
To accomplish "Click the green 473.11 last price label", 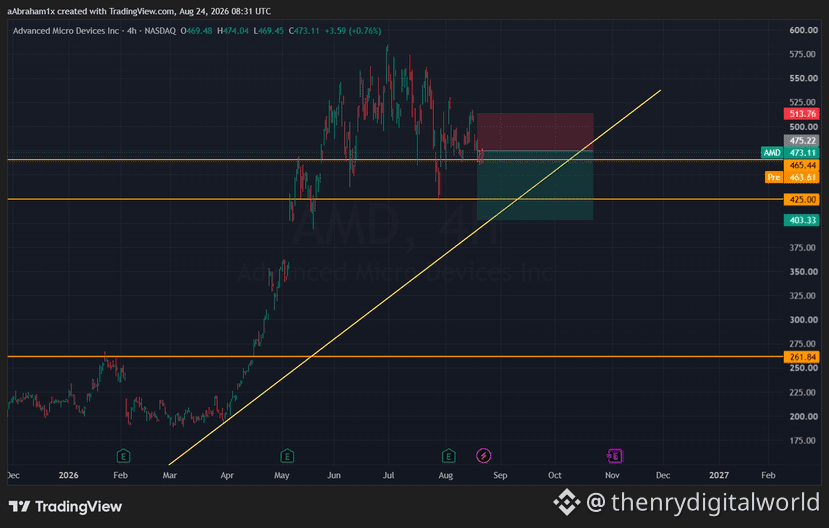I will pyautogui.click(x=802, y=153).
